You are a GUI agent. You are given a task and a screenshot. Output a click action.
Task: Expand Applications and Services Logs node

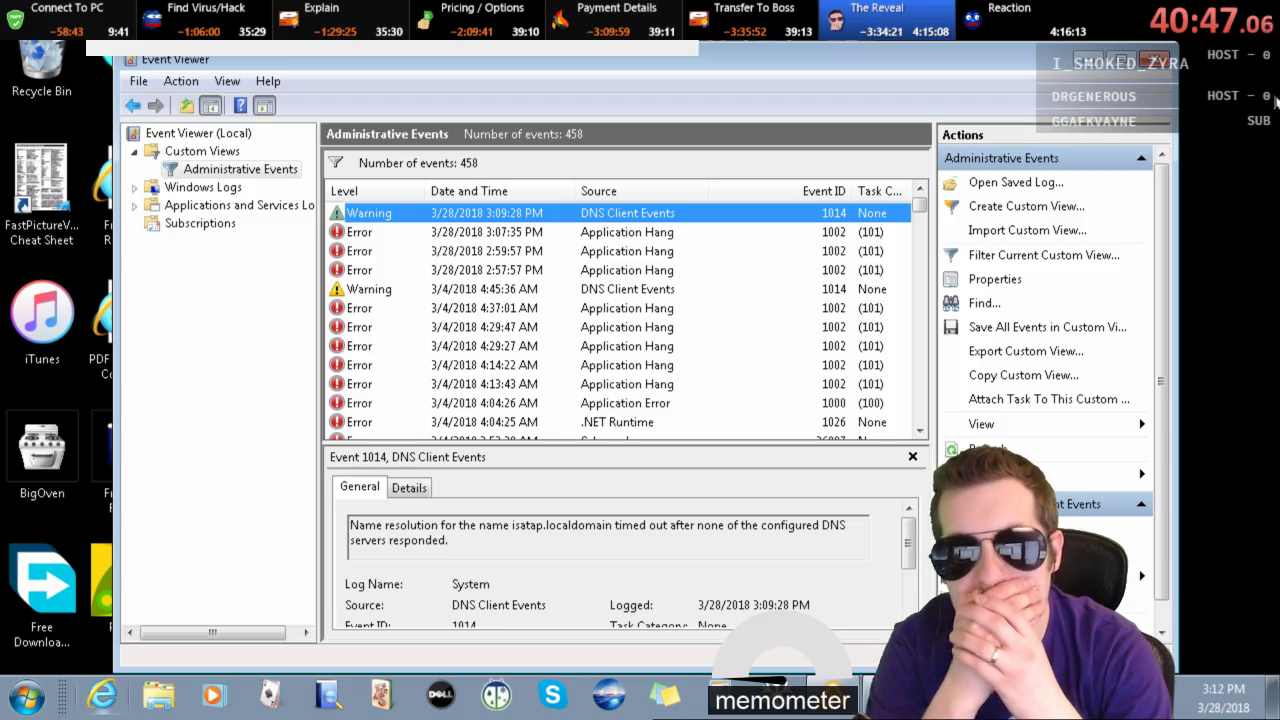tap(135, 206)
